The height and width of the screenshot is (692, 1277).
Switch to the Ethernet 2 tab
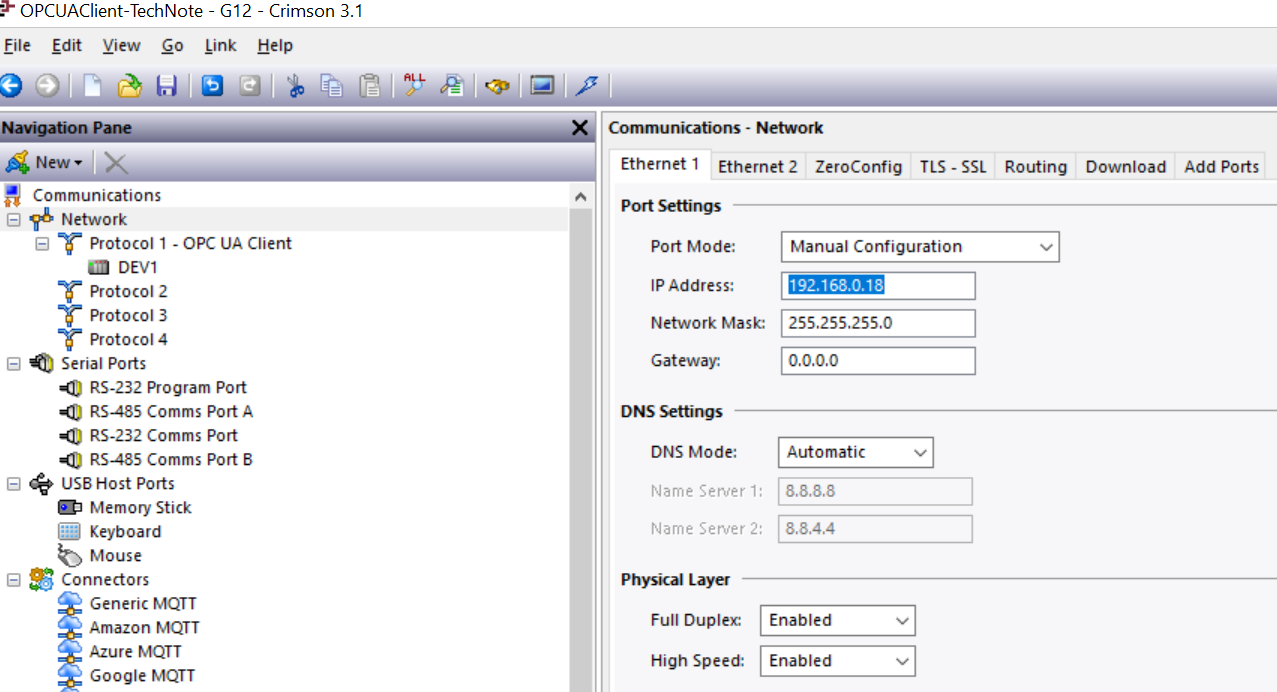coord(757,167)
